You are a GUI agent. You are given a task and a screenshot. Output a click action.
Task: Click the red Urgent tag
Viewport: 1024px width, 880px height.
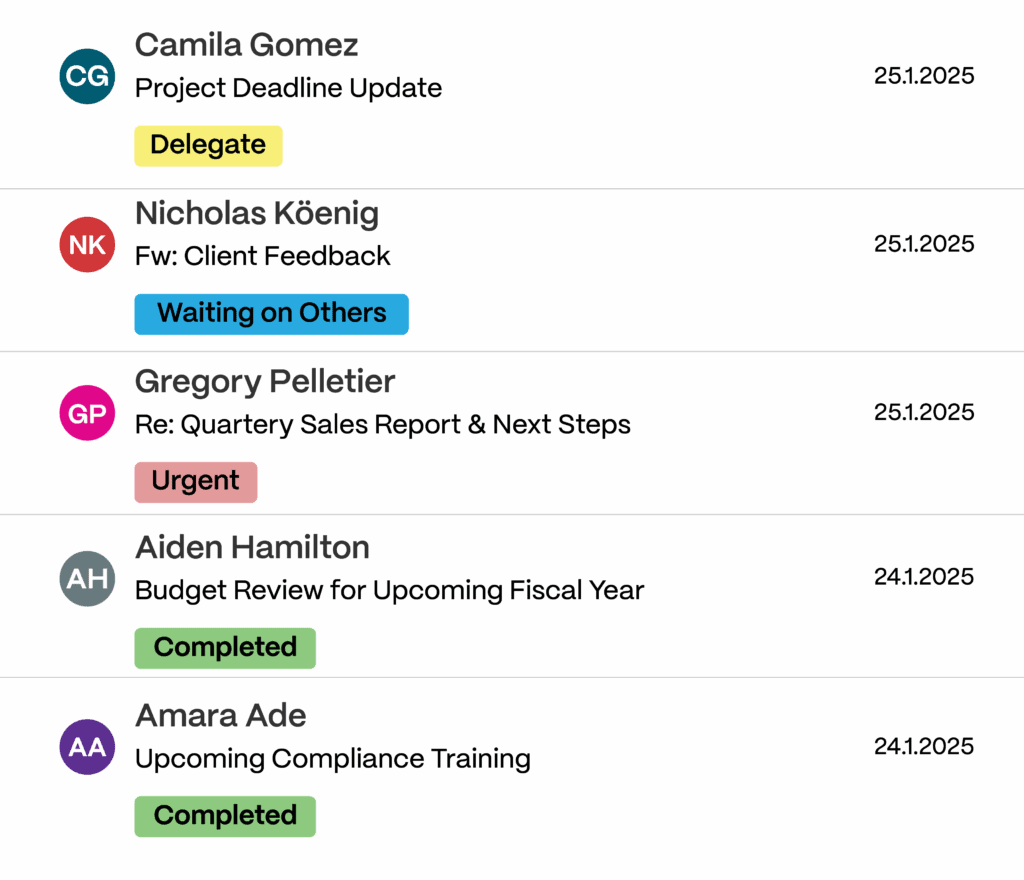pos(195,481)
